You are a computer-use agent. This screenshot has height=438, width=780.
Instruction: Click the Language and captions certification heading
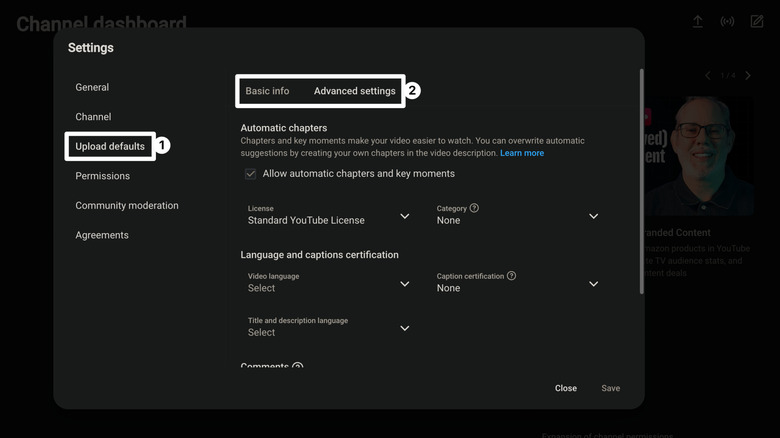[319, 255]
